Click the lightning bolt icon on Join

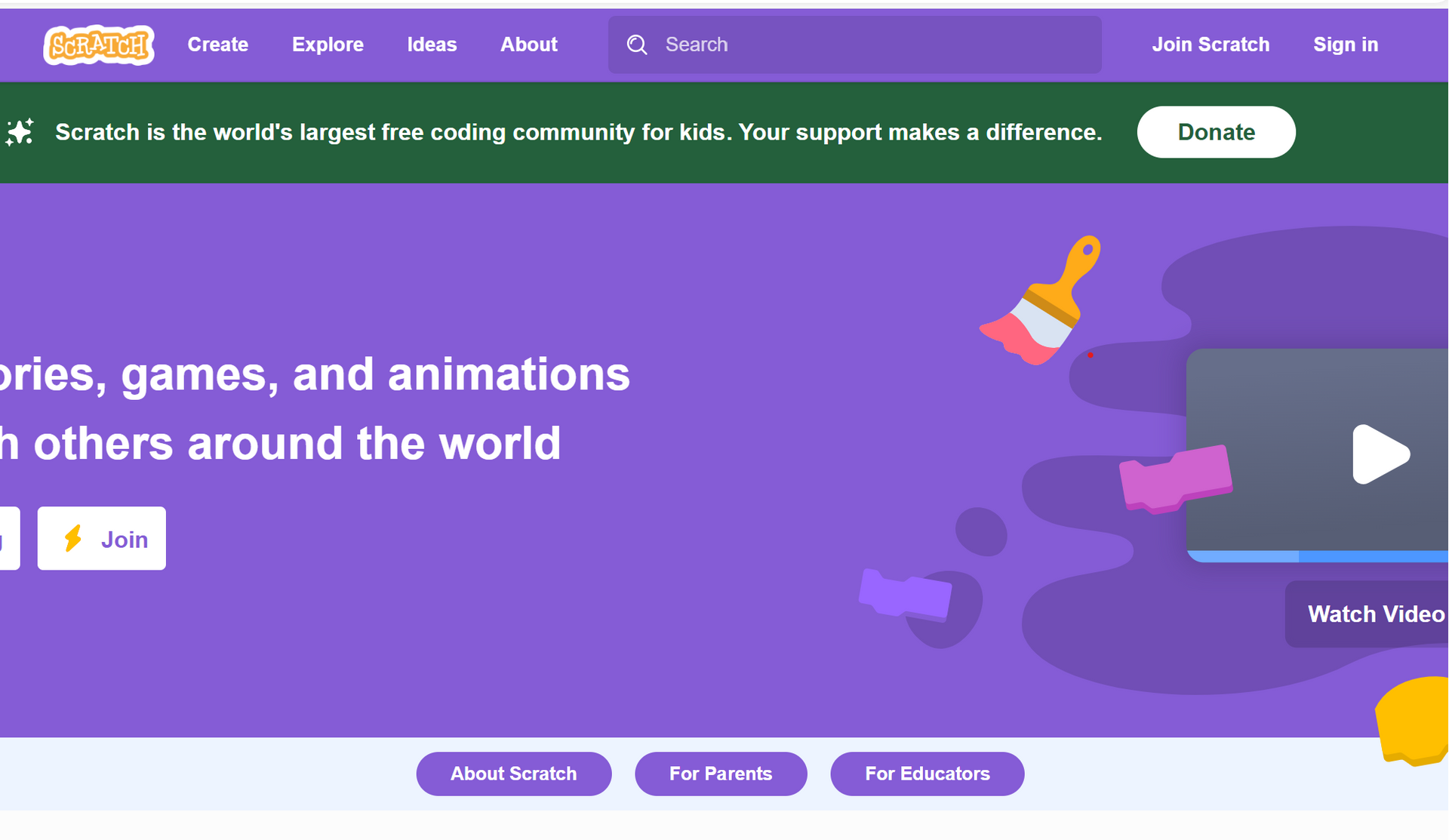(73, 539)
